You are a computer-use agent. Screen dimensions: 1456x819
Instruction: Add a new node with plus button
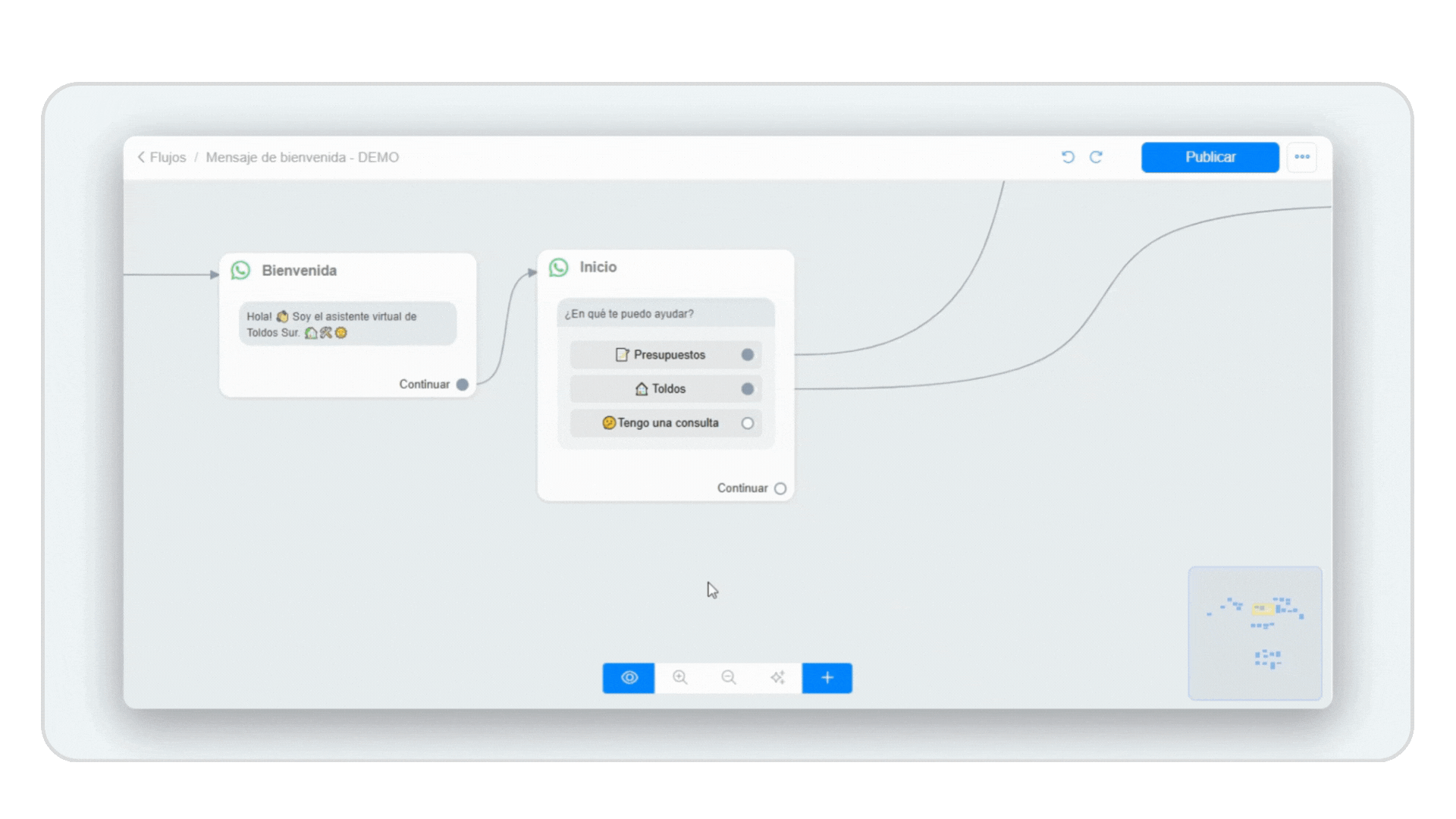827,678
